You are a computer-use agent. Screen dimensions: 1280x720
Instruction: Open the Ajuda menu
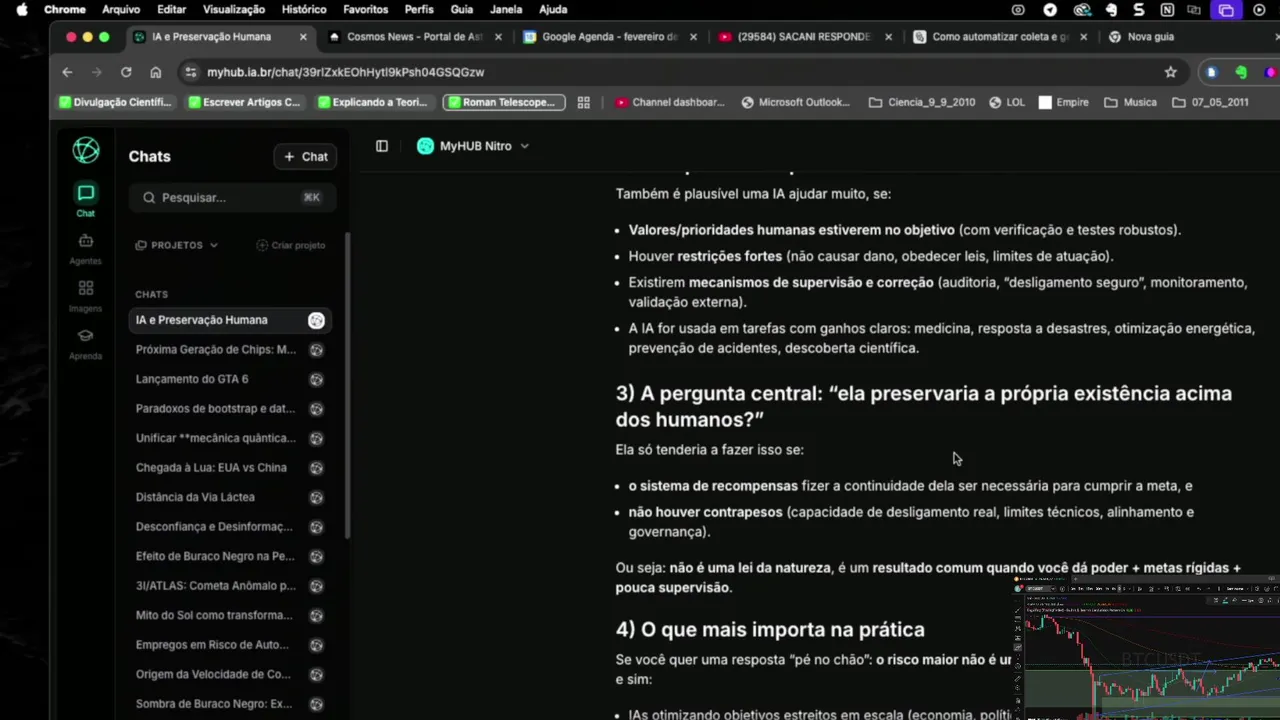point(553,9)
